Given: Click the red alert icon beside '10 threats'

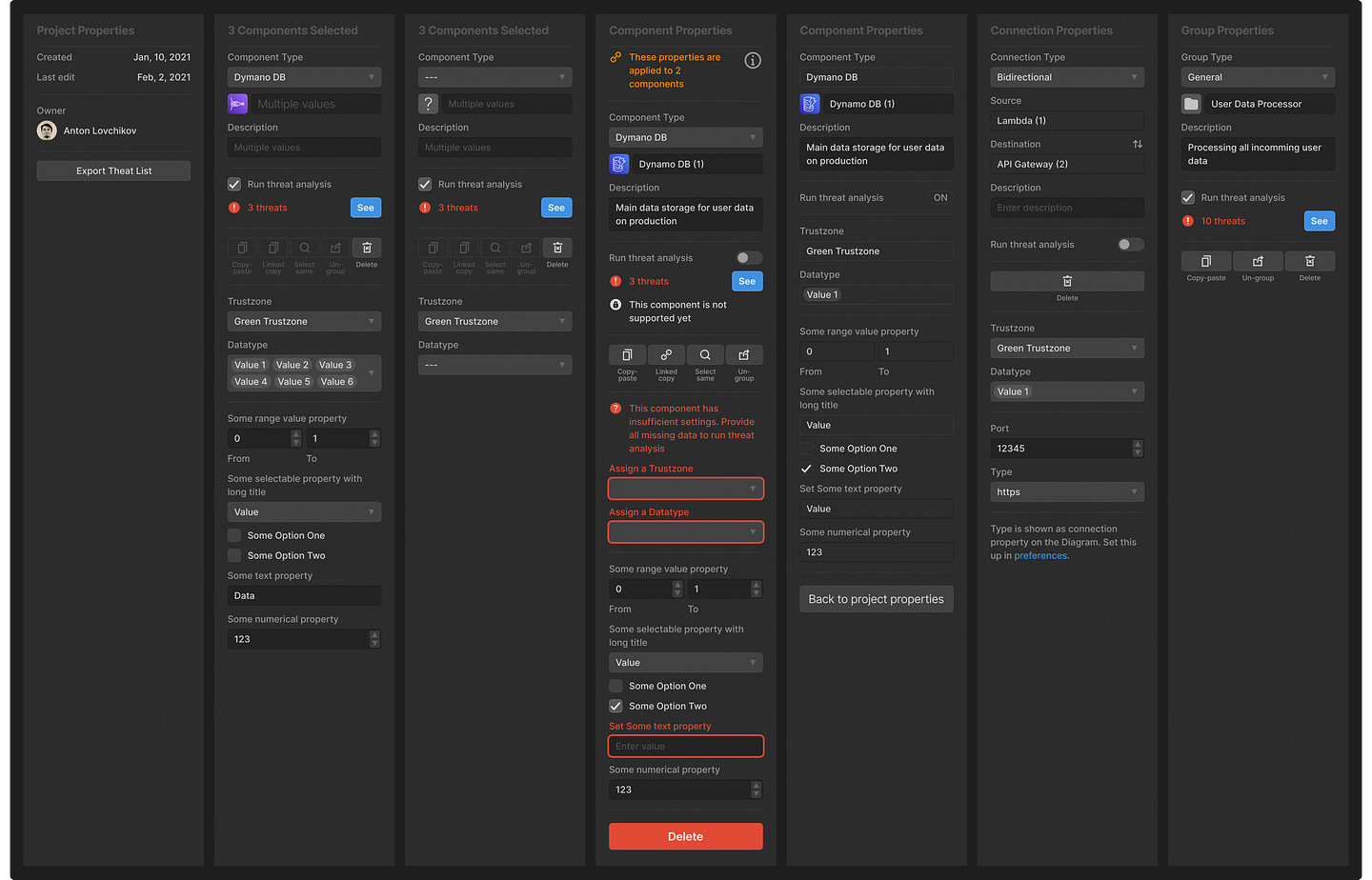Looking at the screenshot, I should (1188, 221).
